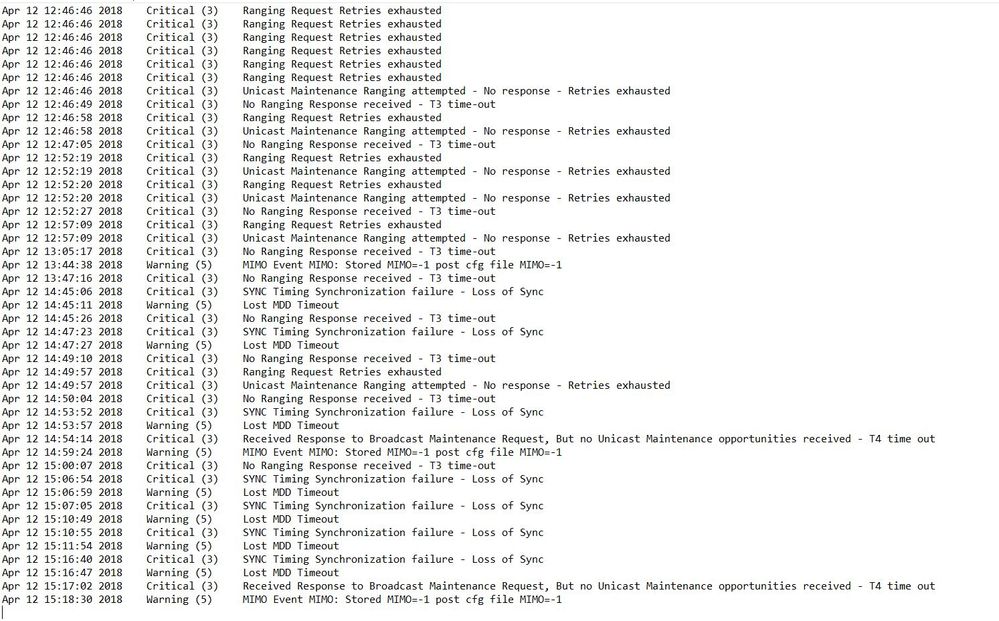999x621 pixels.
Task: Click the 15:07:05 SYNC Timing failure entry
Action: point(393,506)
